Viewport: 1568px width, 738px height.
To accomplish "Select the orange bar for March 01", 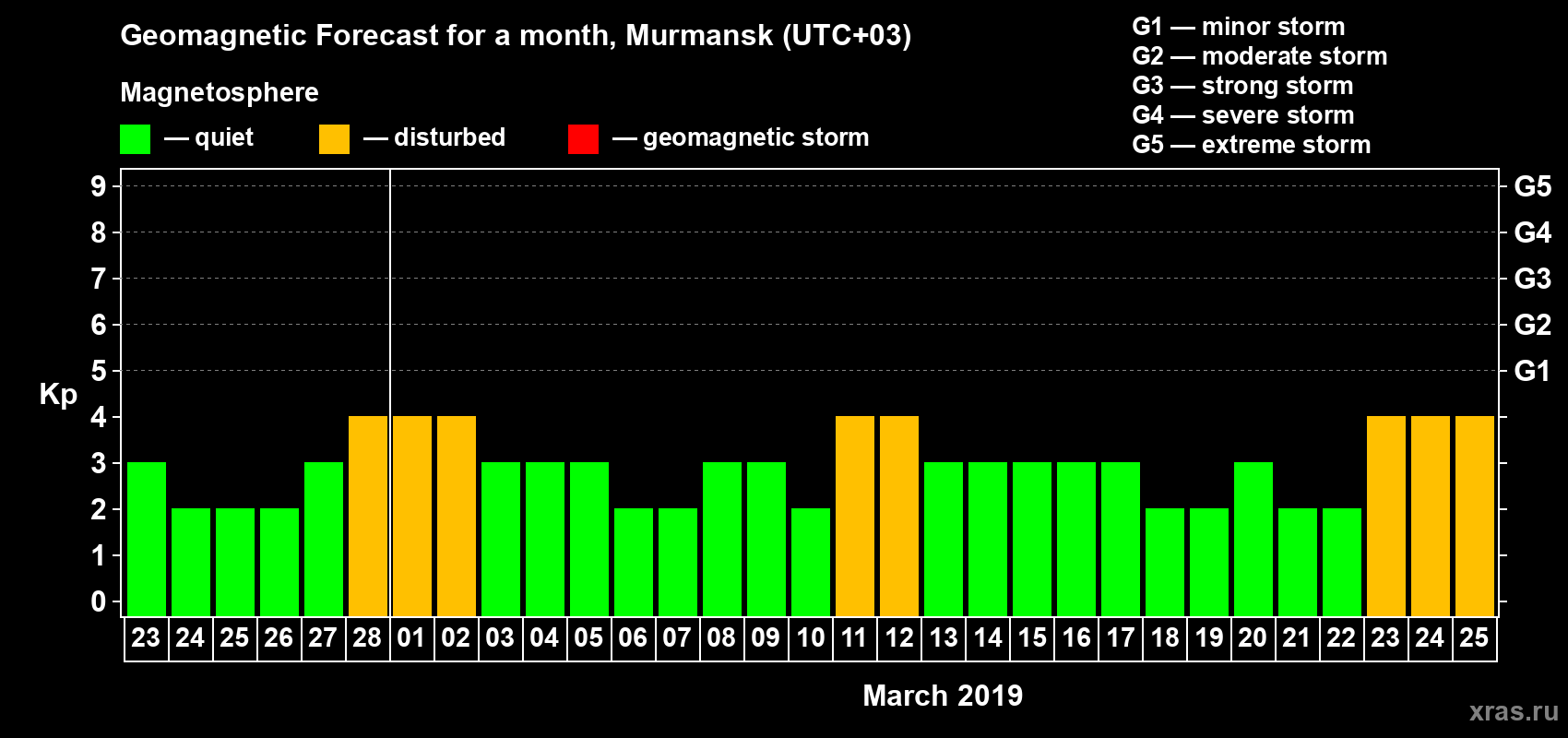I will click(412, 516).
